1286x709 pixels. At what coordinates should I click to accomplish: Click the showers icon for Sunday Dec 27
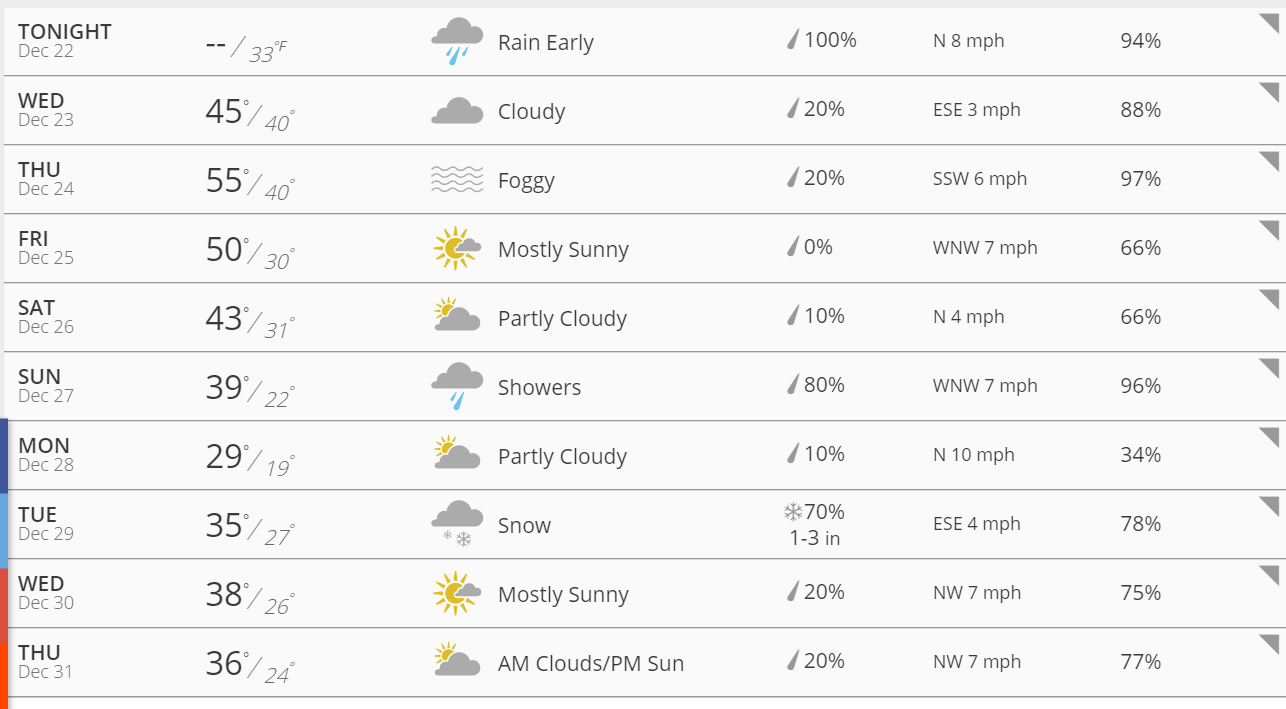click(x=457, y=387)
